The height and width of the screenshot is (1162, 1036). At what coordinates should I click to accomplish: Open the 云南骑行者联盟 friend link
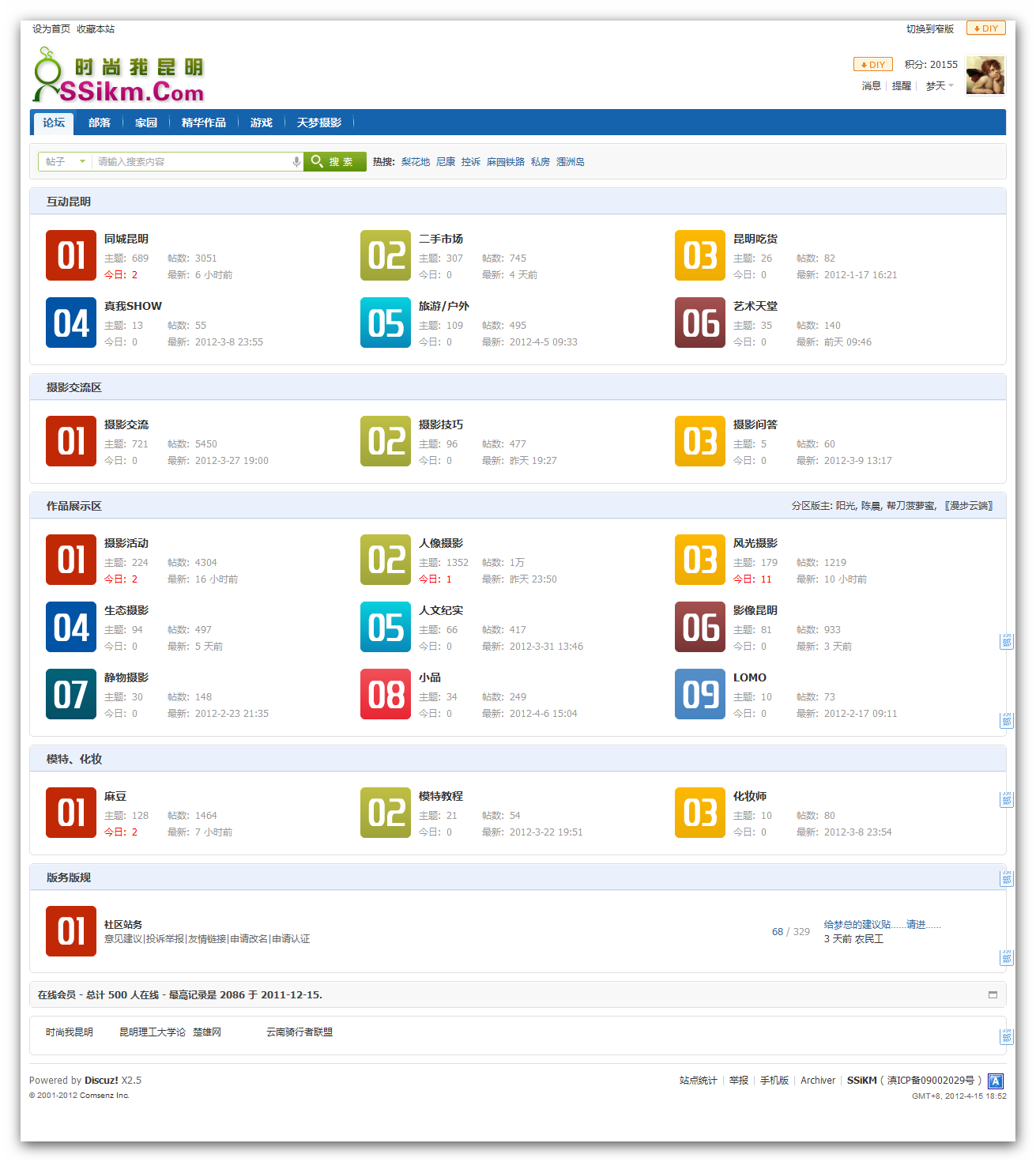click(x=299, y=1032)
